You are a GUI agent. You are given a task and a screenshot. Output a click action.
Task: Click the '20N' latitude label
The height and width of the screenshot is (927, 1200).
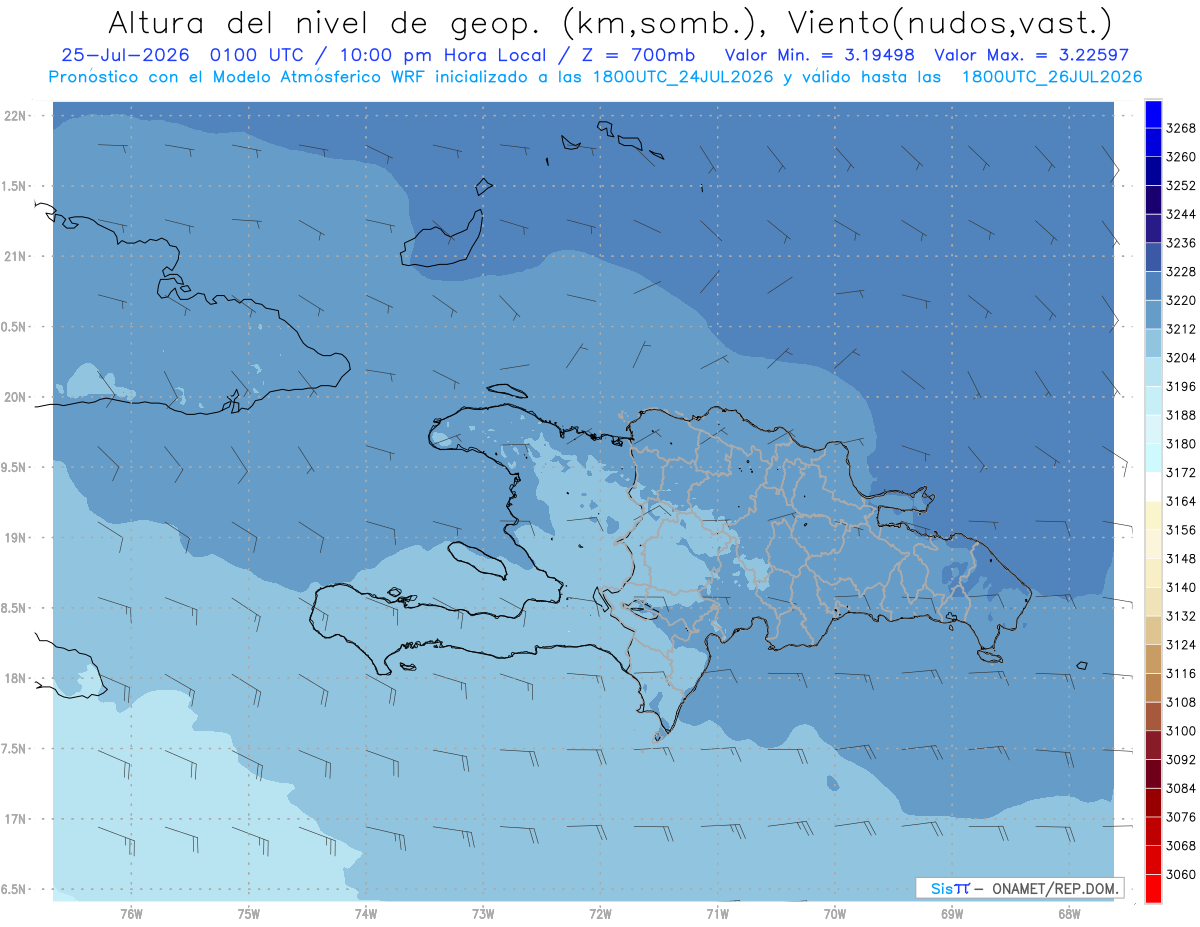15,397
